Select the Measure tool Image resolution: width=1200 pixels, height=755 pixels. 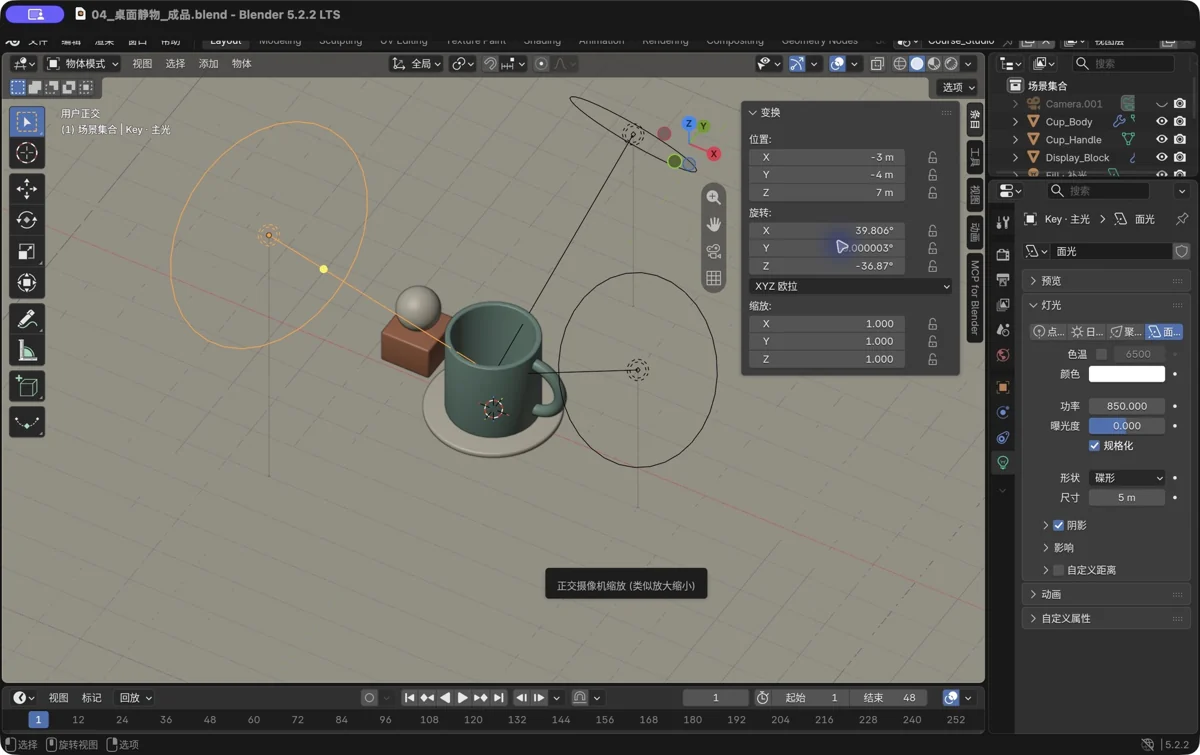point(27,351)
